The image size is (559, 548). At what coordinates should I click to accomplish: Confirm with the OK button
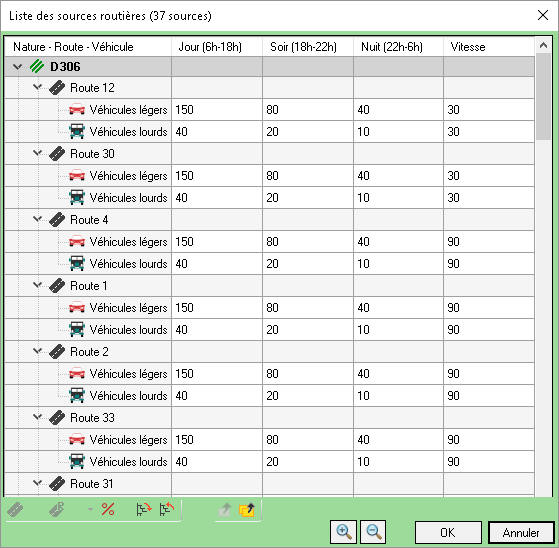click(x=448, y=532)
